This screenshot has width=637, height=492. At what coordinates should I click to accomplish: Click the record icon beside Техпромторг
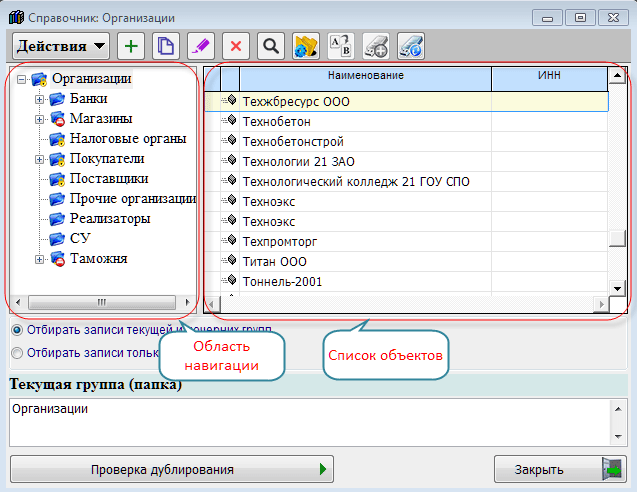click(230, 240)
